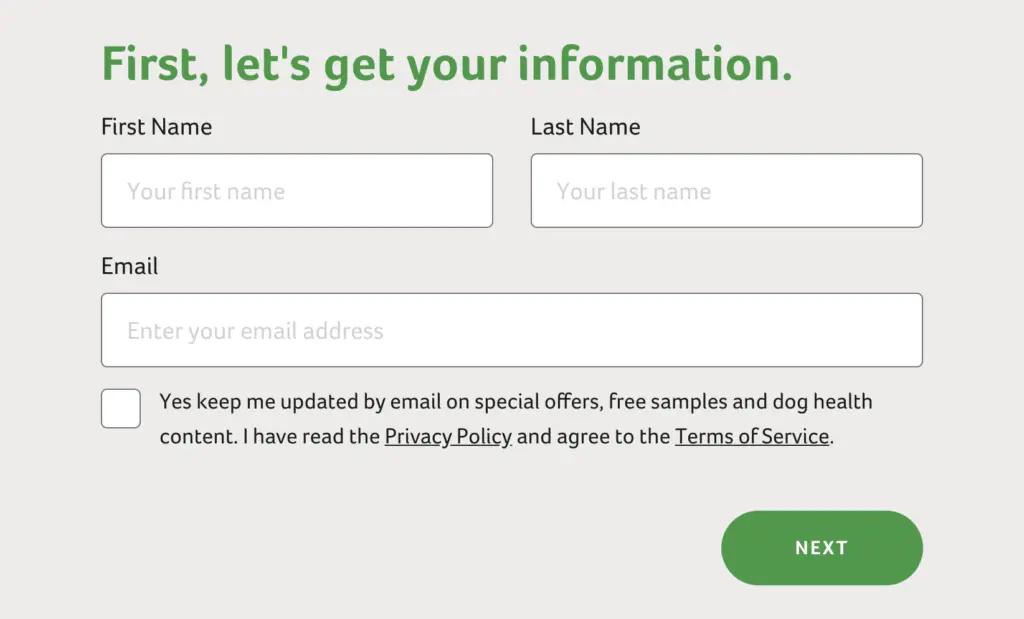1024x619 pixels.
Task: Activate the Email entry field below its label
Action: tap(511, 330)
